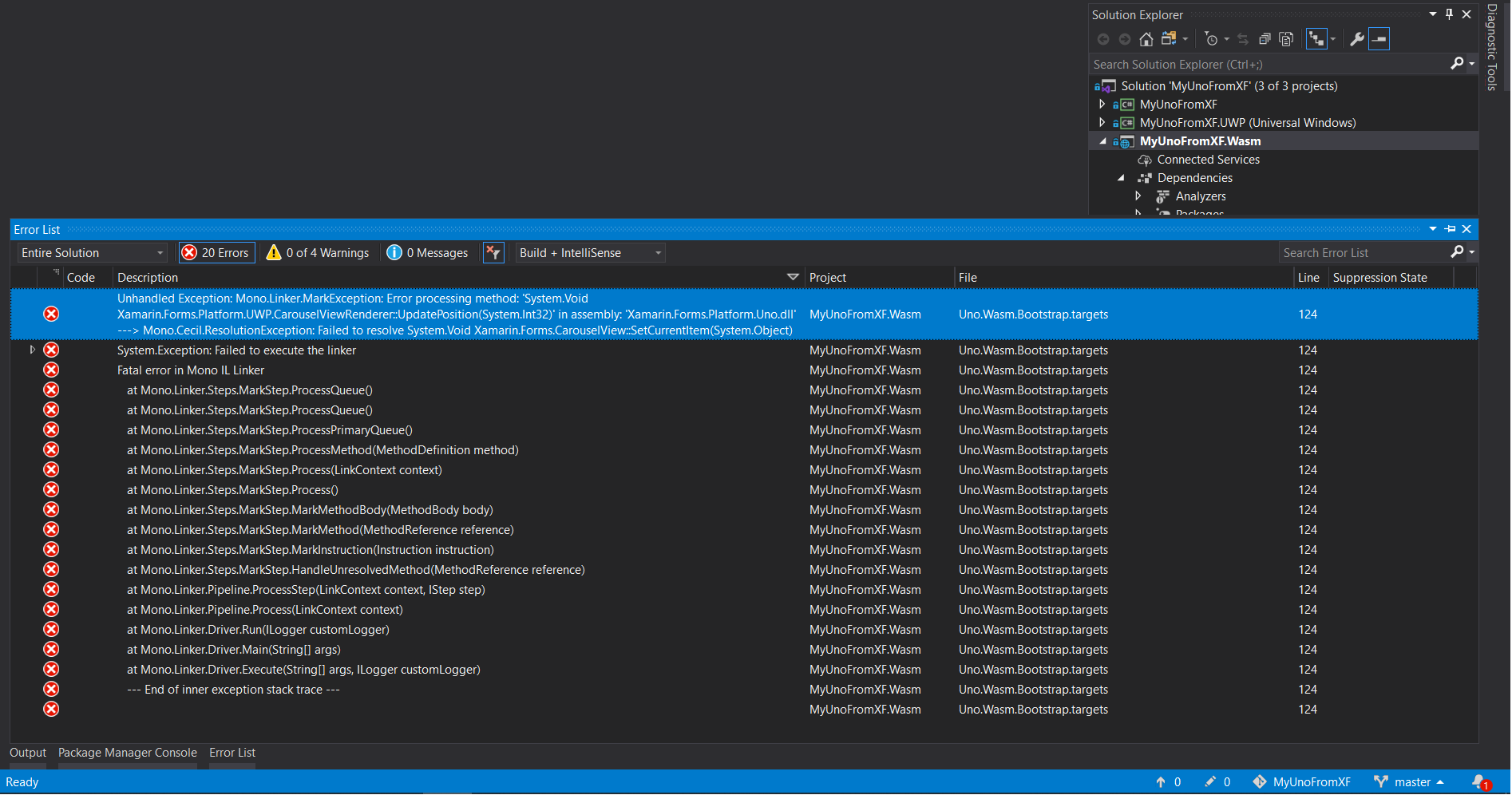
Task: Click the Search Error List field
Action: tap(1364, 252)
